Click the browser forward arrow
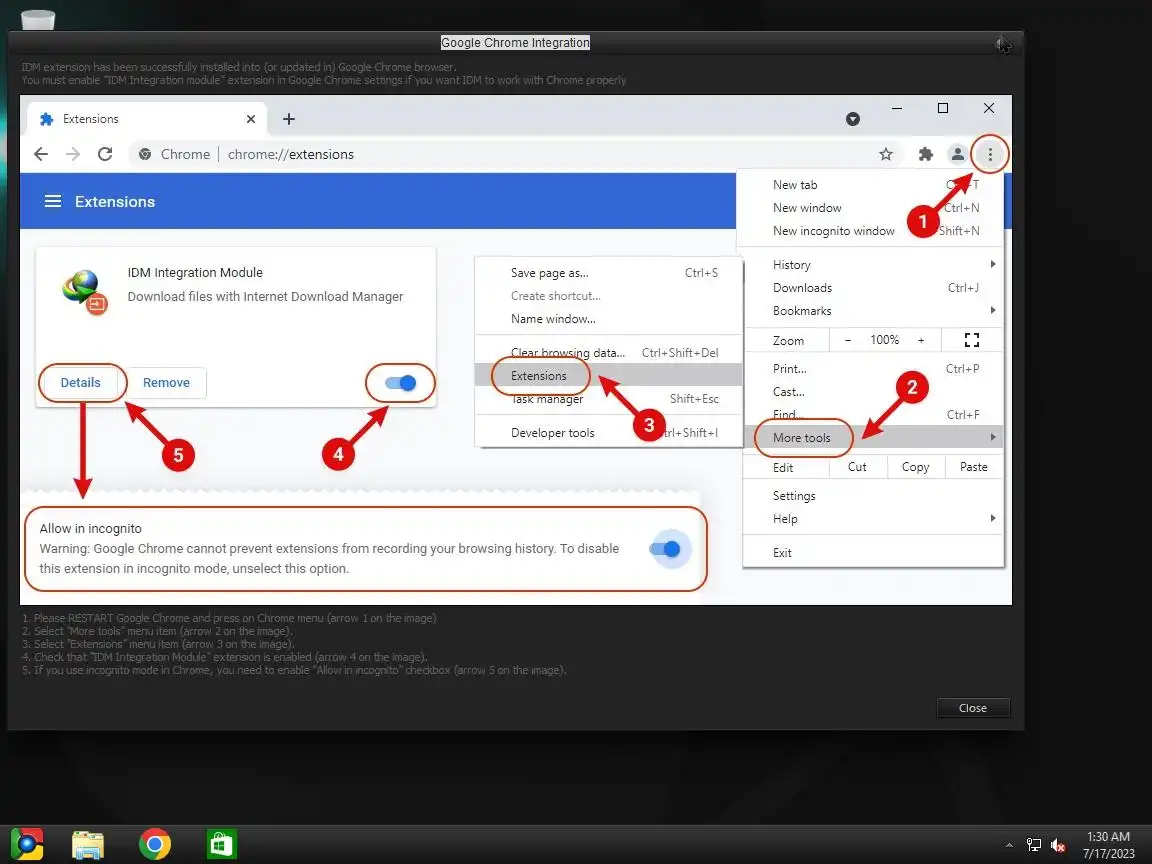Viewport: 1152px width, 864px height. 73,154
